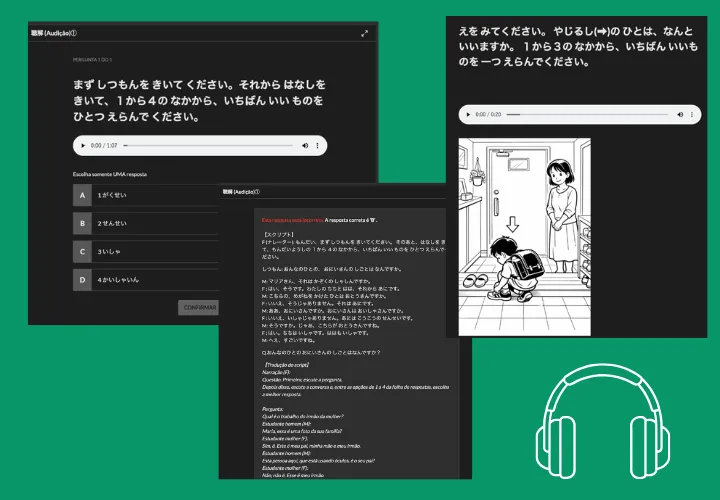Select answer B 2せんせい
720x500 pixels.
(146, 224)
